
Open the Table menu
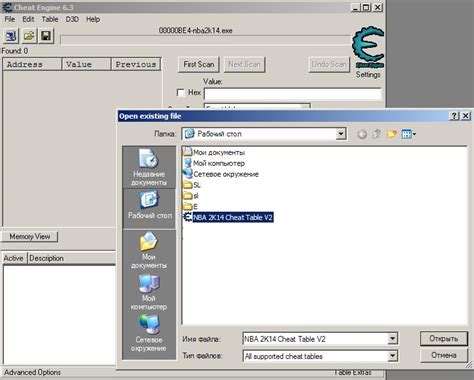pyautogui.click(x=50, y=19)
